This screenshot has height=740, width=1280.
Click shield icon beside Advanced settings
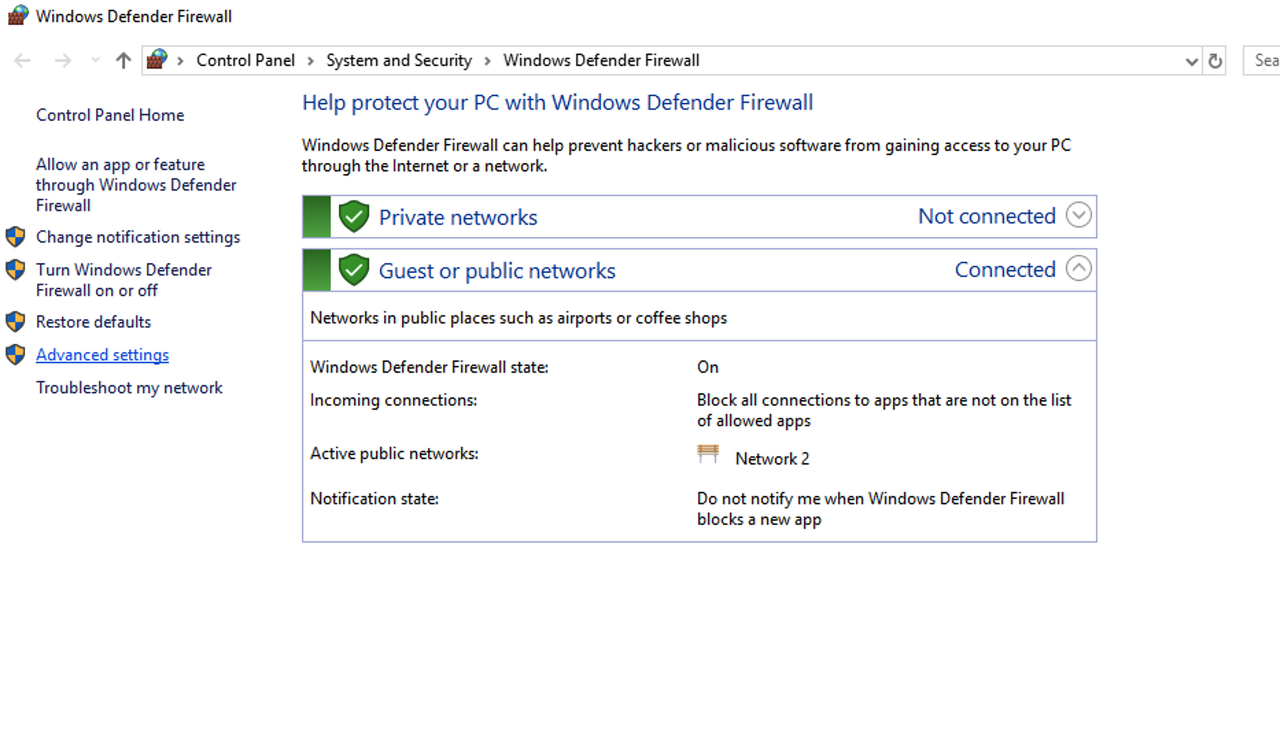(x=15, y=355)
